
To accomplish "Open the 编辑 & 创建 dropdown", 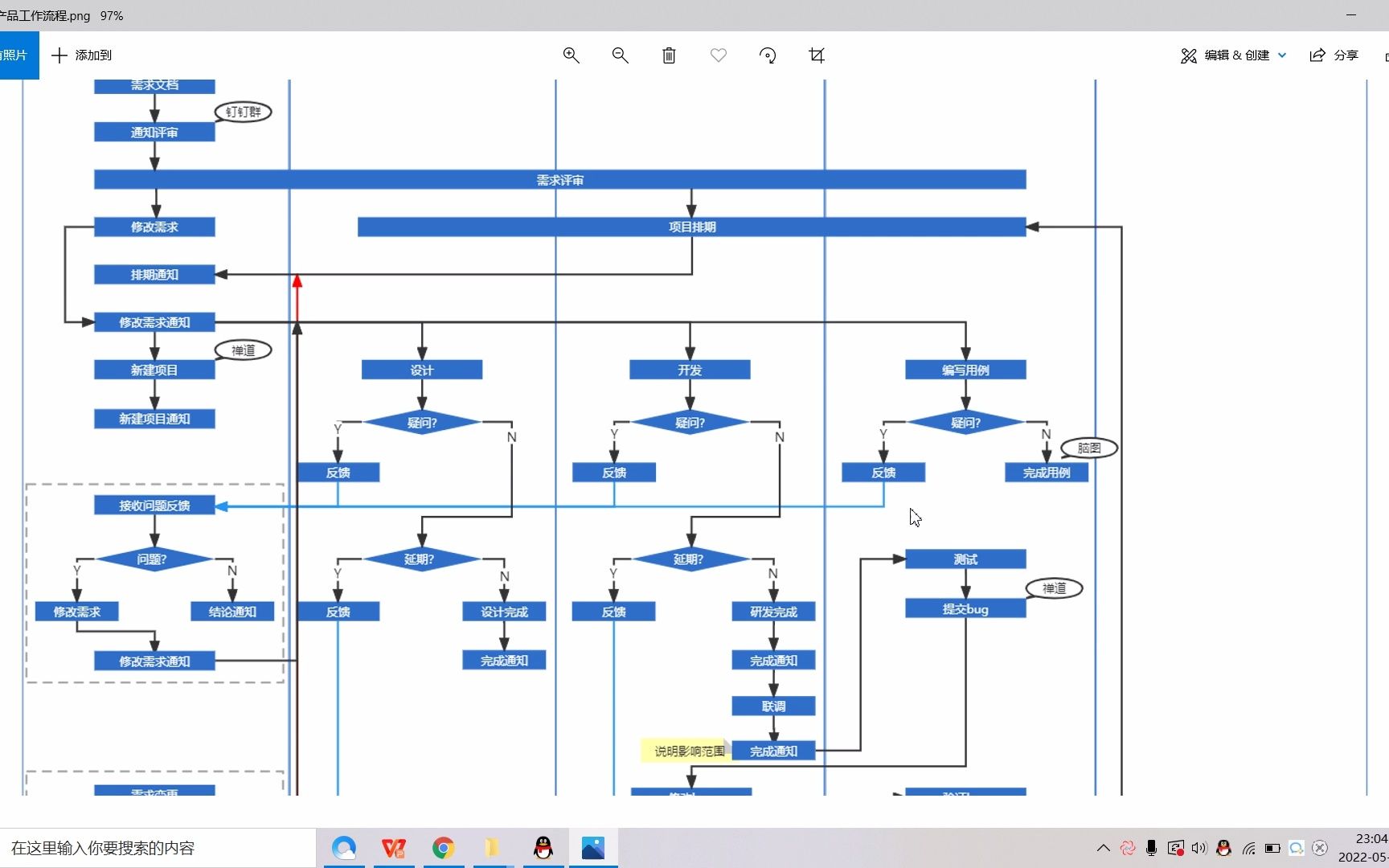I will [1234, 55].
